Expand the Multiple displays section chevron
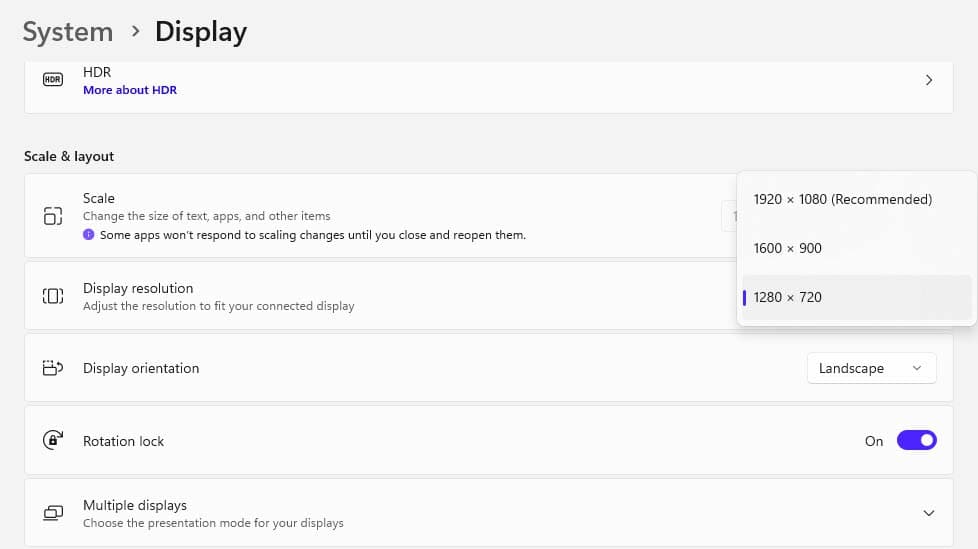This screenshot has width=978, height=549. click(929, 513)
